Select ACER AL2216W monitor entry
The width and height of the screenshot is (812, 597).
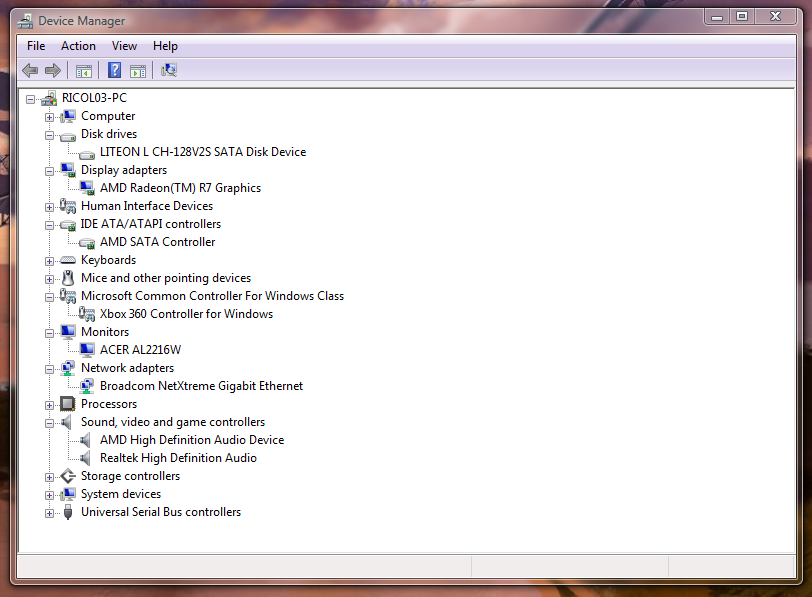[140, 350]
